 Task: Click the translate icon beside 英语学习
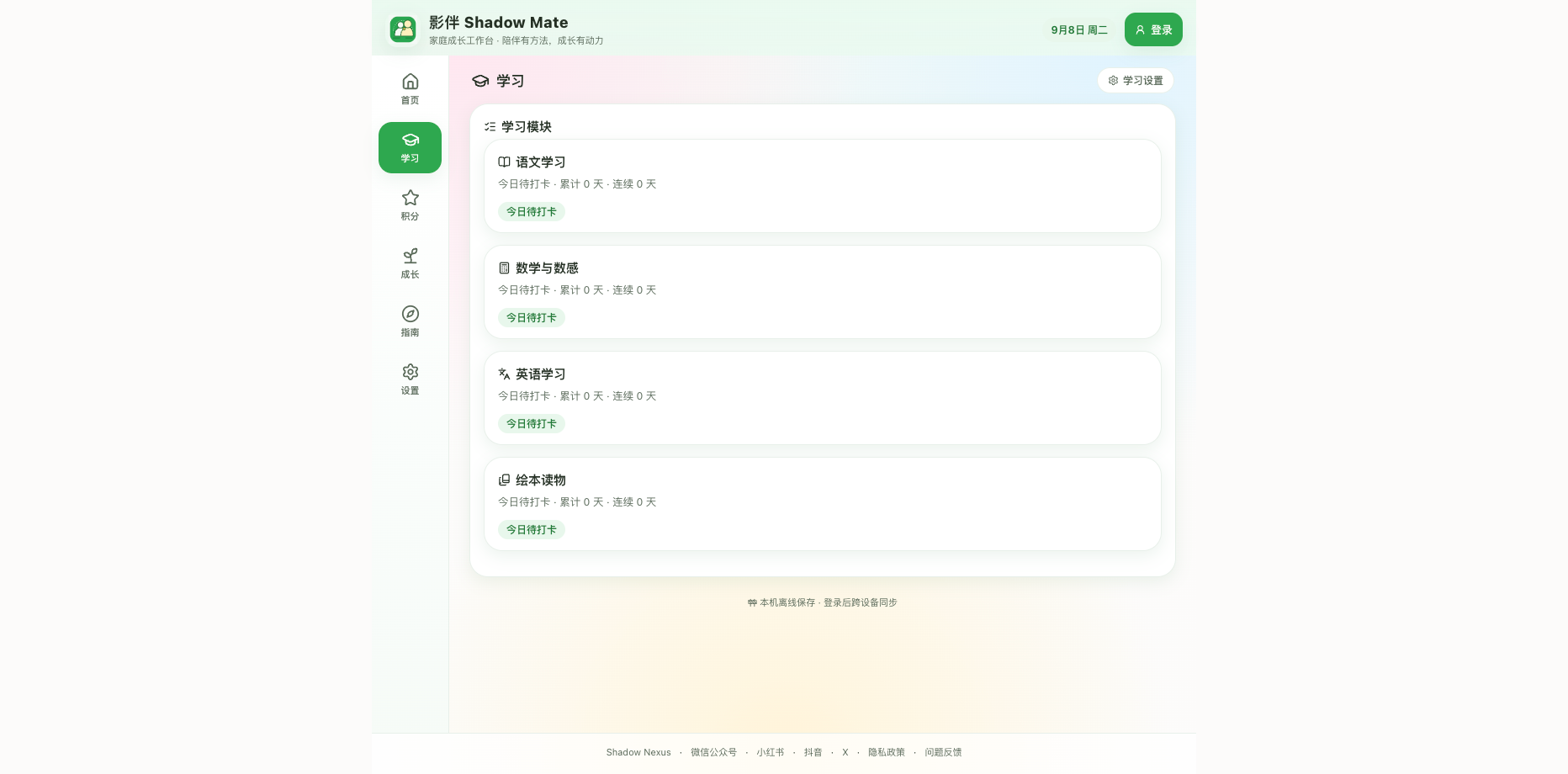click(x=504, y=374)
